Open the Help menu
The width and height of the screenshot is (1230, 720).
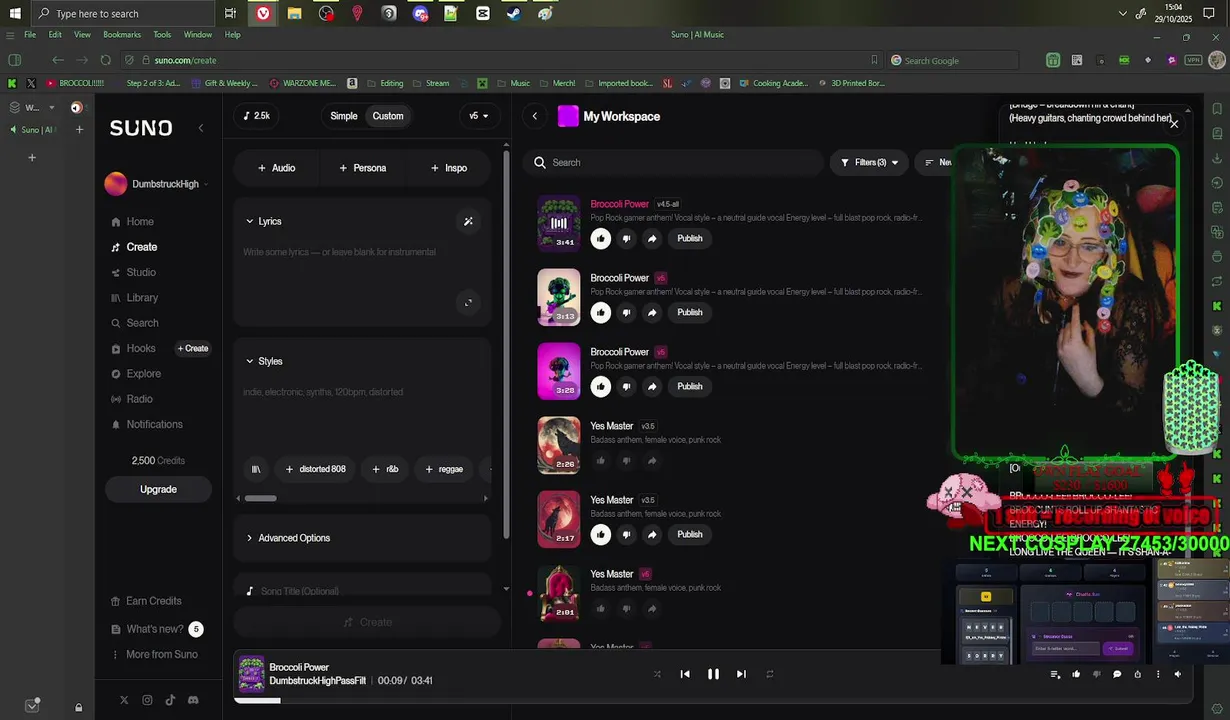232,34
